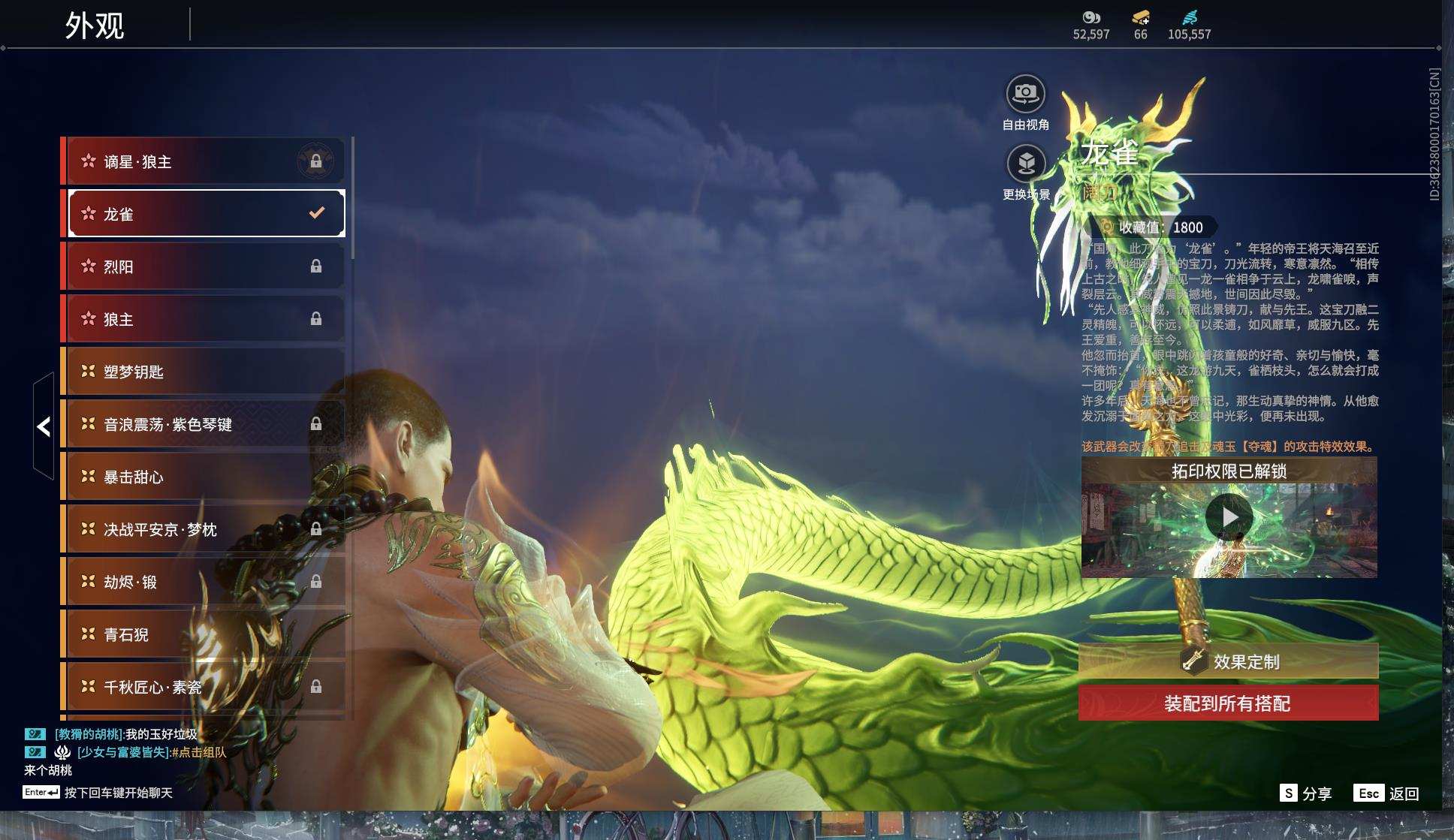Image resolution: width=1454 pixels, height=840 pixels.
Task: Click the lock icon on 狼主 row
Action: click(x=316, y=319)
